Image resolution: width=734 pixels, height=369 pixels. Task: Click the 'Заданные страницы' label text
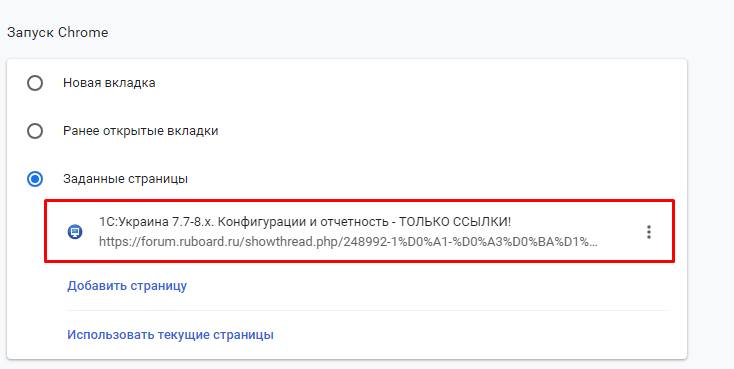125,179
